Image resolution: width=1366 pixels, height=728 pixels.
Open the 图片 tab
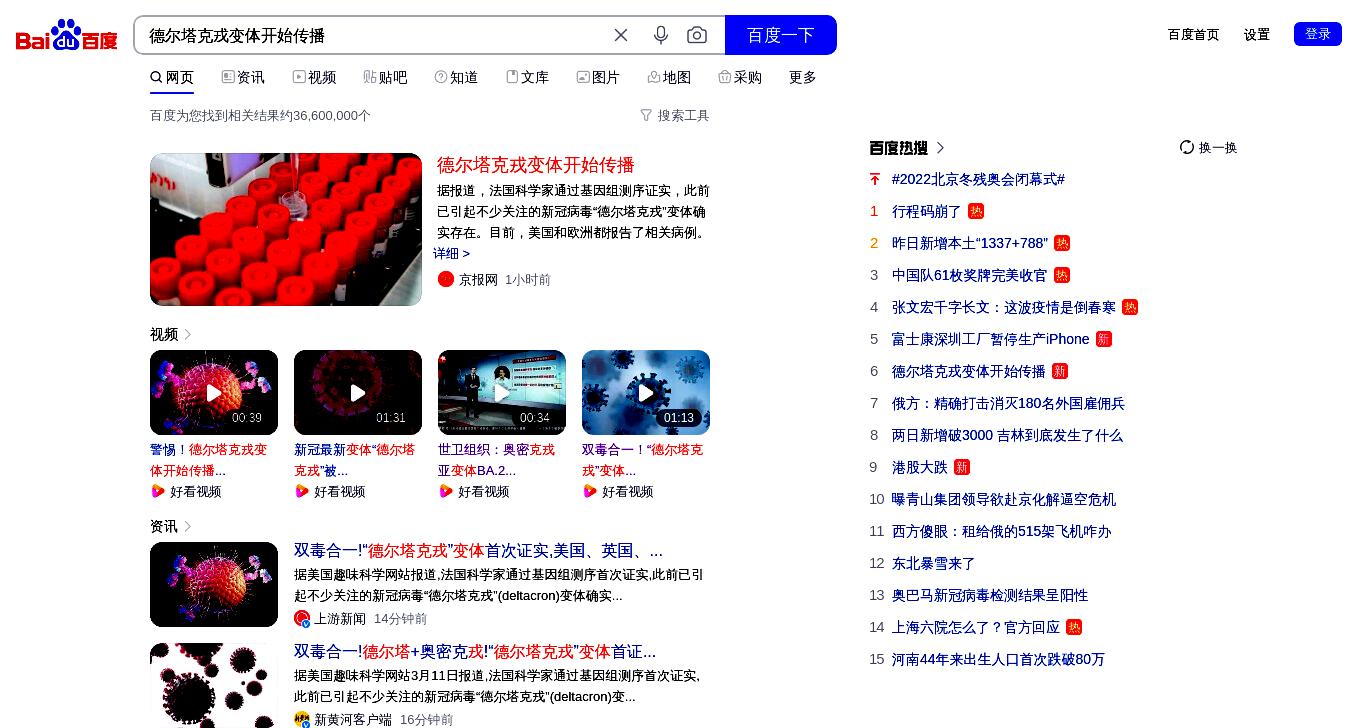598,77
